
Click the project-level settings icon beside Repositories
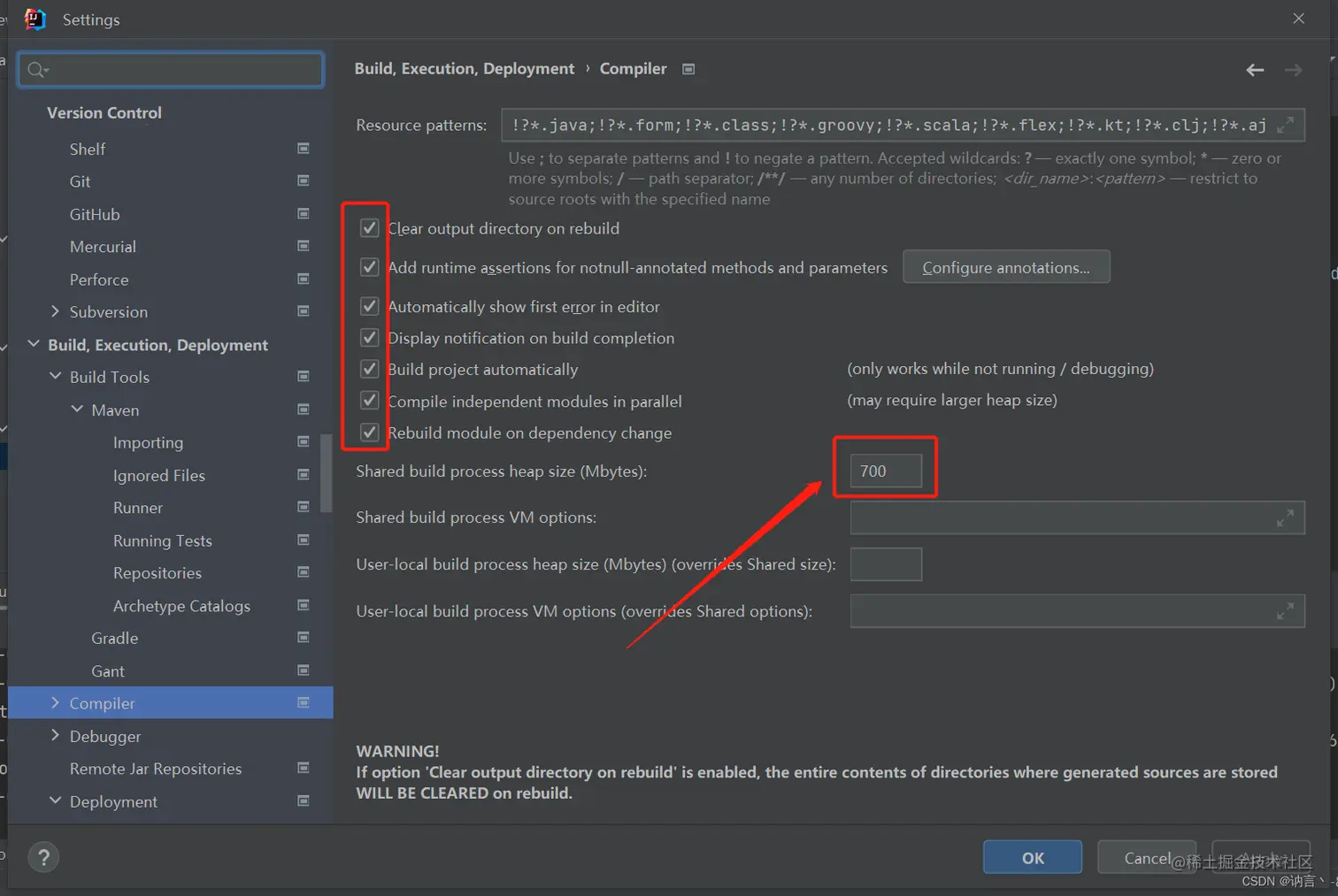[x=304, y=572]
